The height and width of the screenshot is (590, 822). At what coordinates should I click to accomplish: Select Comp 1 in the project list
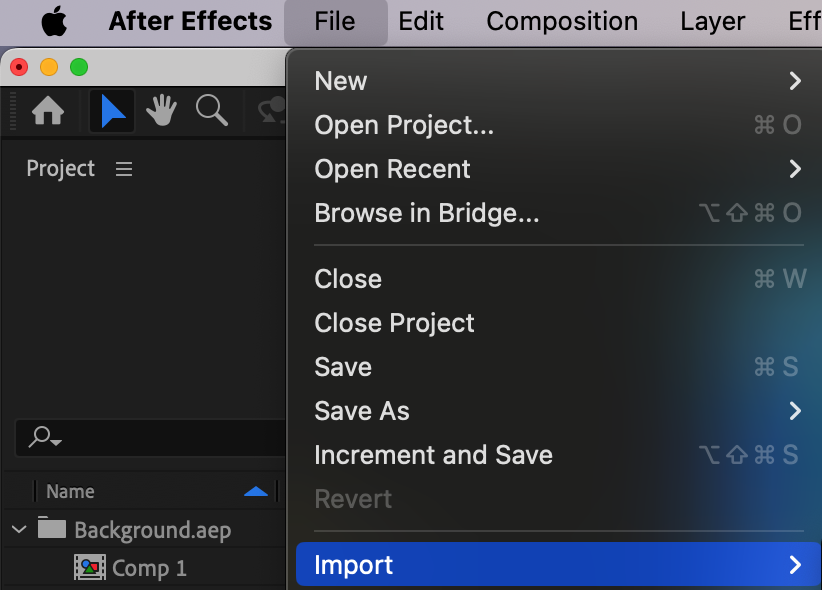pos(149,568)
